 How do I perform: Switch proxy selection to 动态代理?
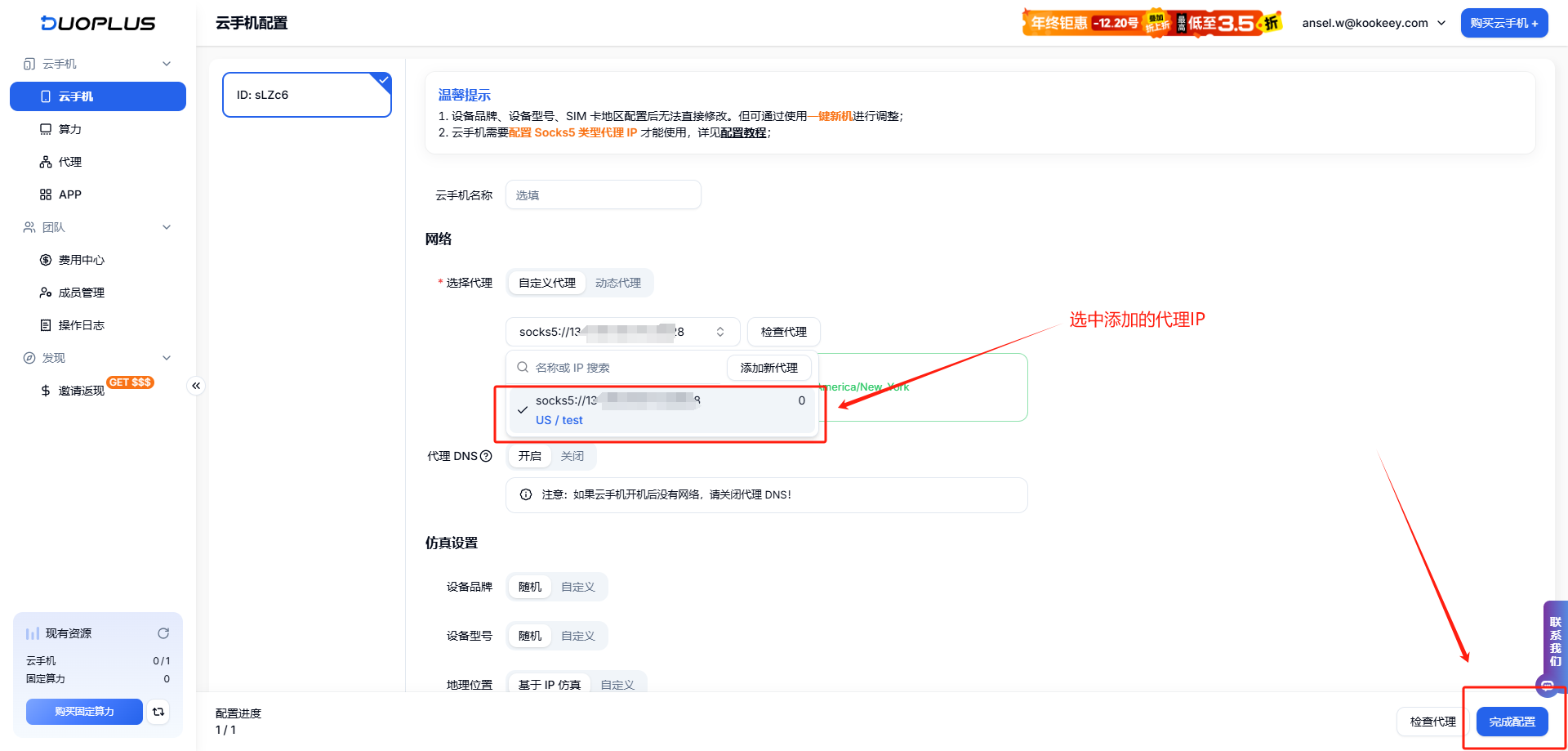point(620,282)
